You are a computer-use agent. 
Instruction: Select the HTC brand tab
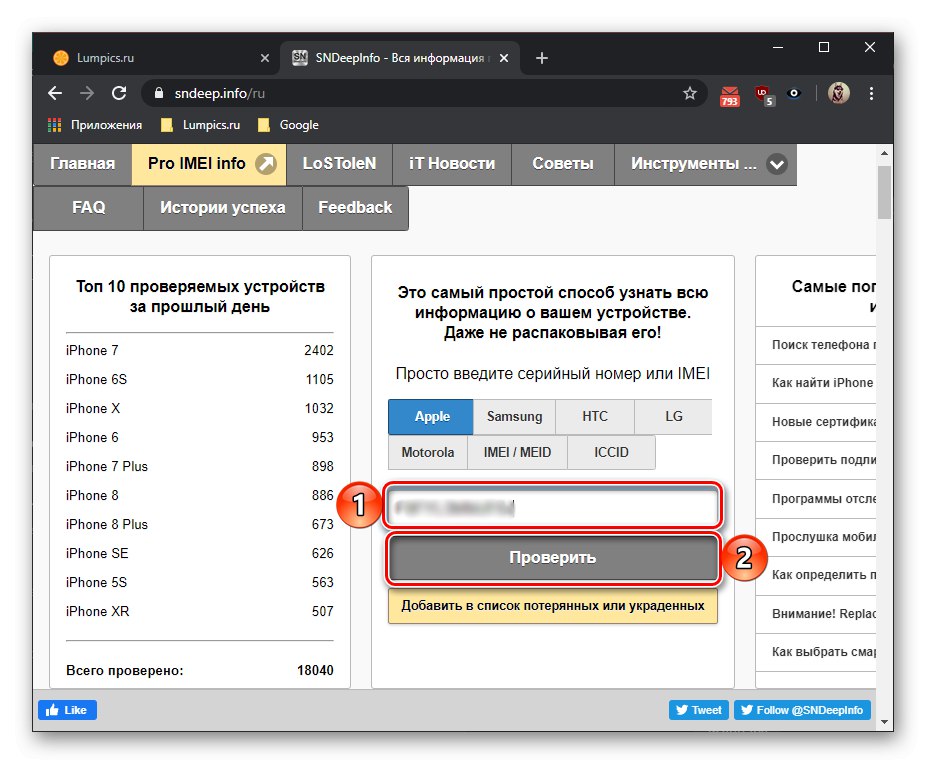click(x=595, y=416)
